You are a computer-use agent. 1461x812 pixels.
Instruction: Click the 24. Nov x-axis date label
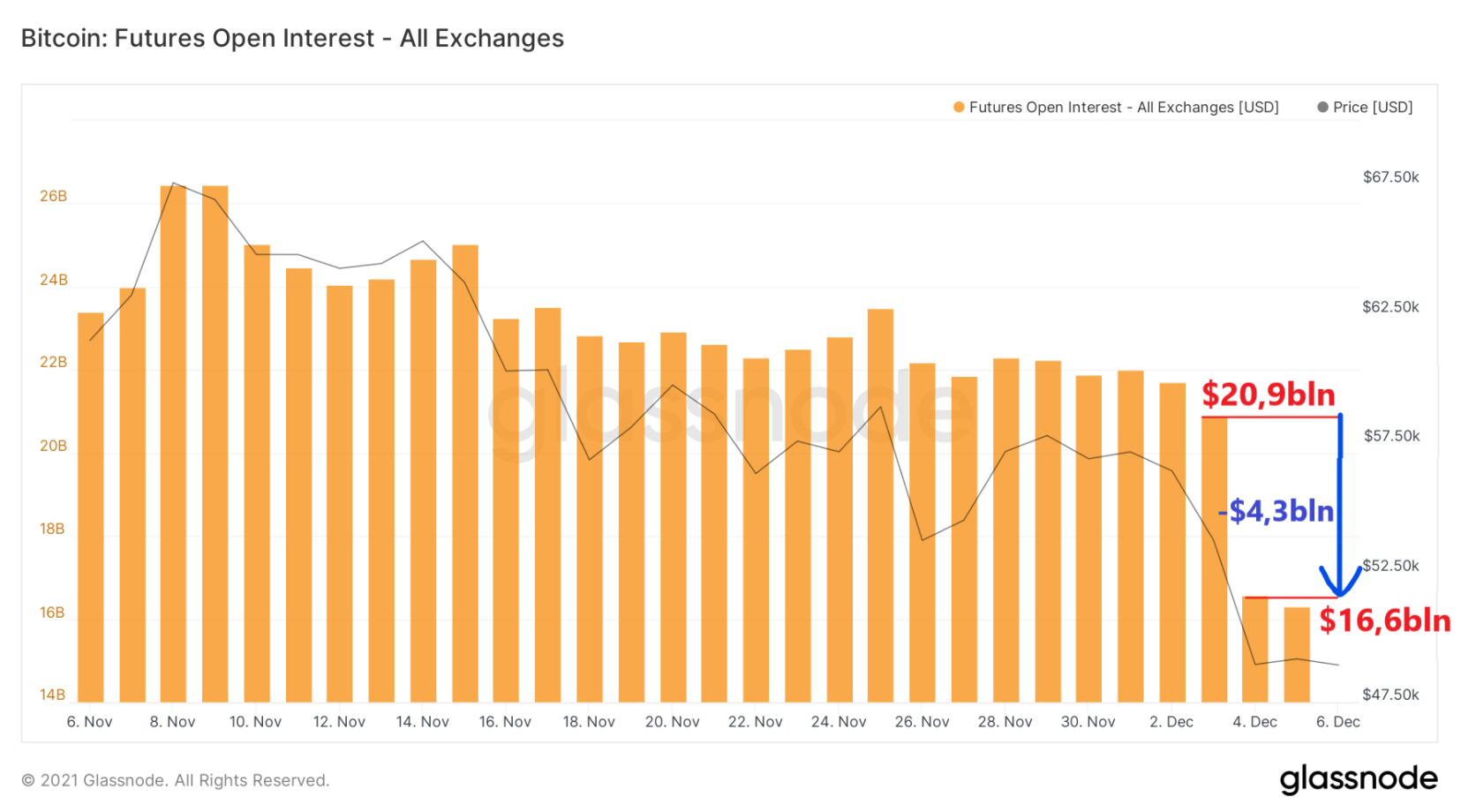click(x=839, y=722)
